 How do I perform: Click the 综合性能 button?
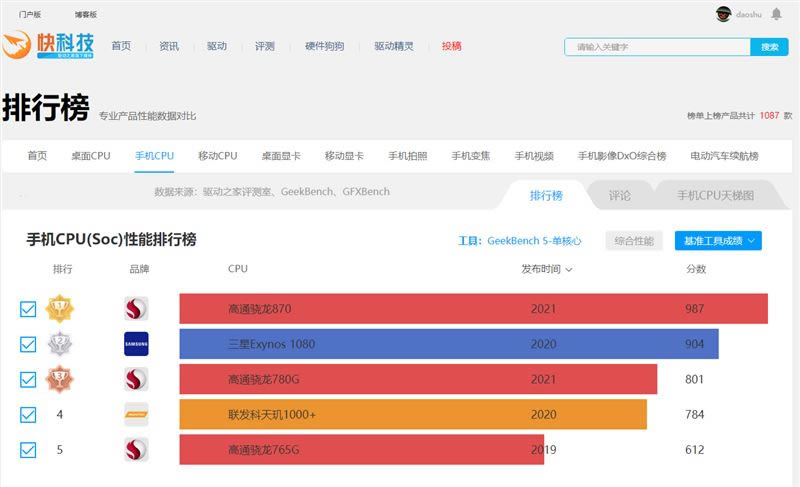pyautogui.click(x=634, y=241)
